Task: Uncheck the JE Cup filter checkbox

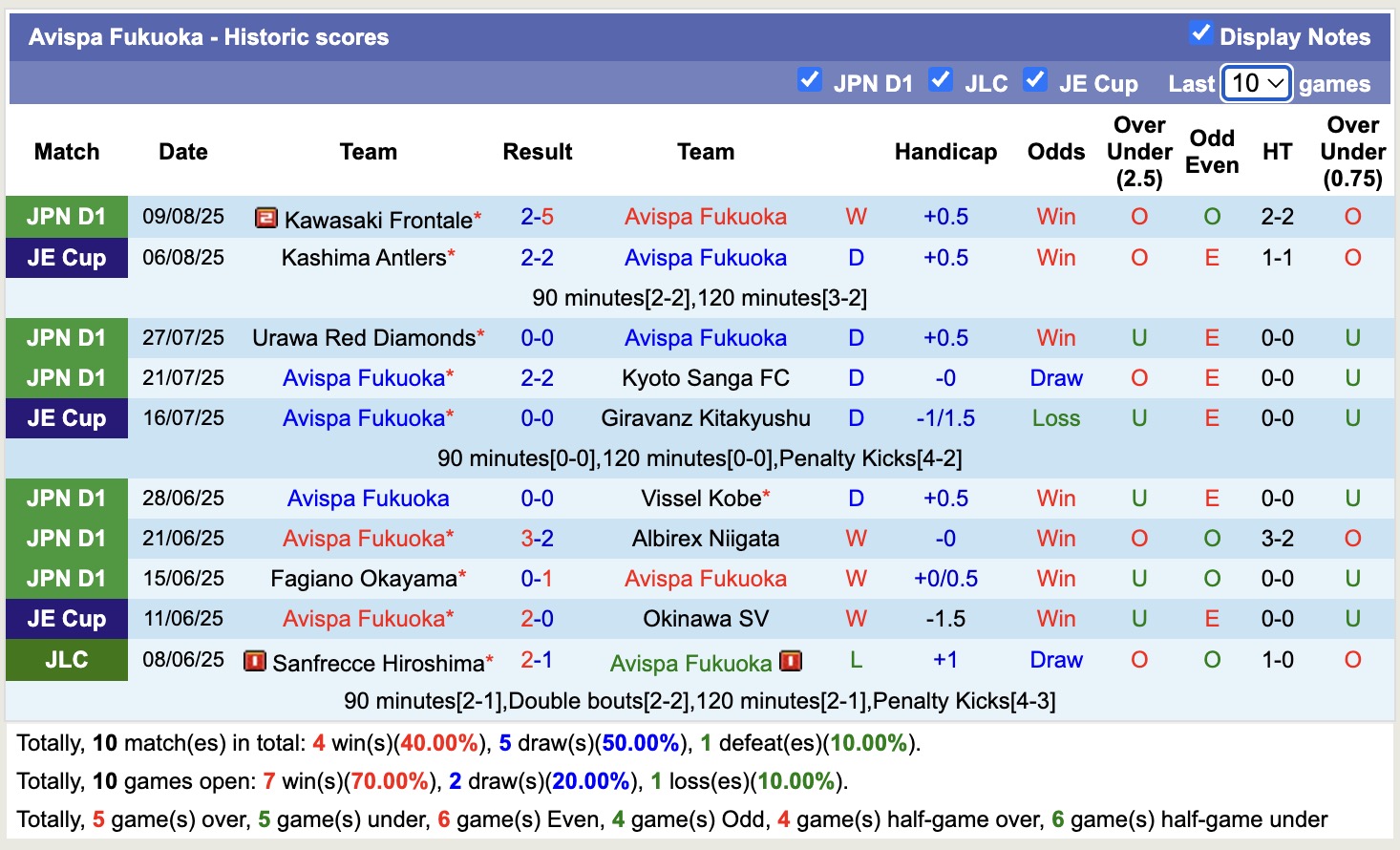Action: click(x=1035, y=82)
